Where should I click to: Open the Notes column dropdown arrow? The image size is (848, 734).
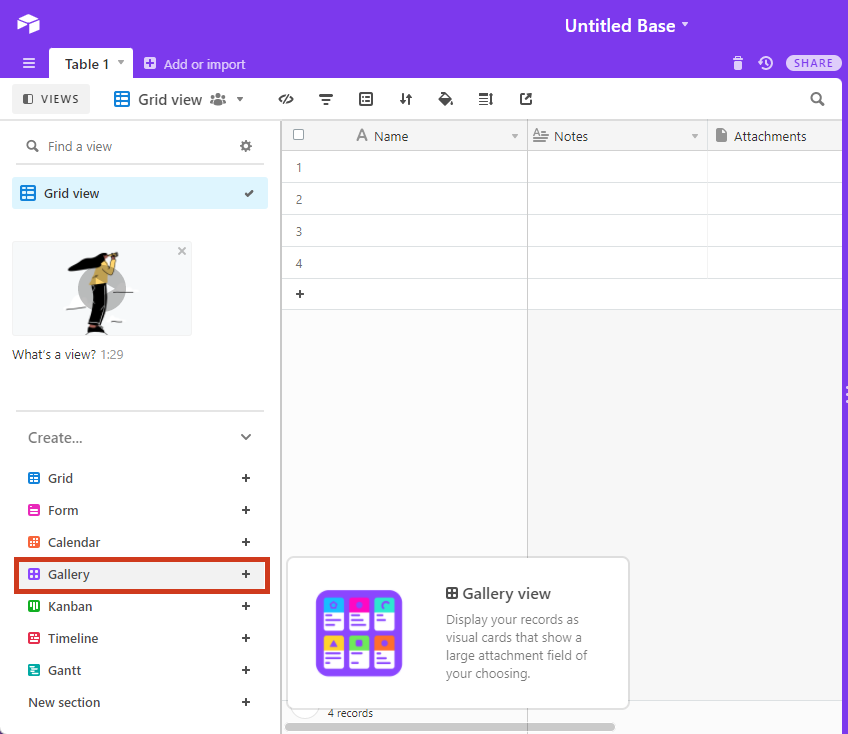[x=695, y=136]
